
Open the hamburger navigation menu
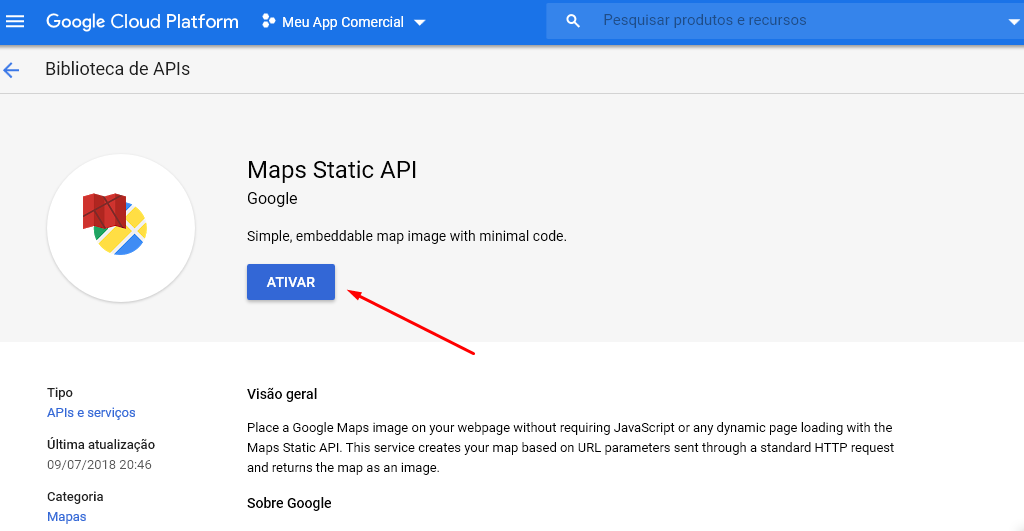(15, 22)
